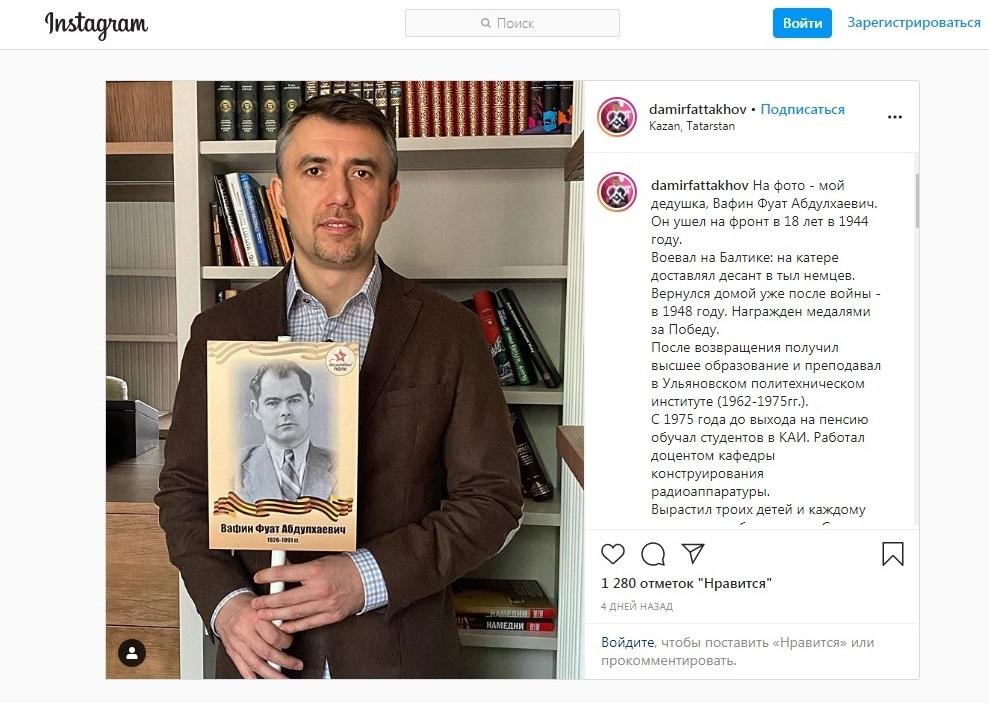Open three-dot post options menu
The image size is (989, 703).
pyautogui.click(x=894, y=117)
